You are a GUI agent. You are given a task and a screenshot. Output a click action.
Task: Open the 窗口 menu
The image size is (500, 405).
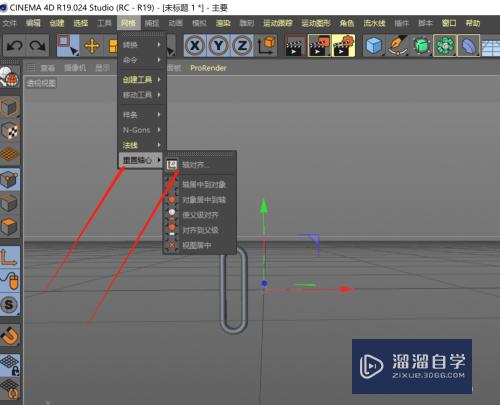[x=449, y=23]
